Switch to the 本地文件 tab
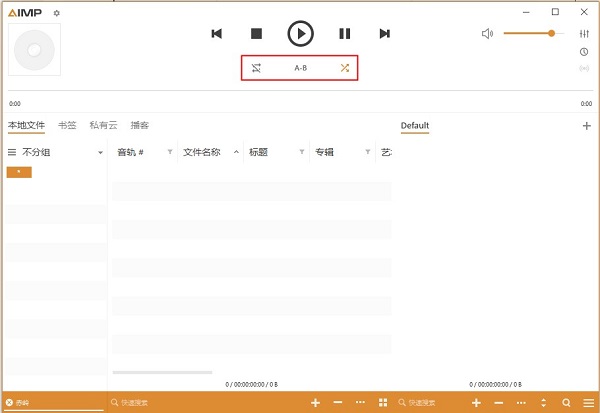This screenshot has width=600, height=413. pos(26,125)
